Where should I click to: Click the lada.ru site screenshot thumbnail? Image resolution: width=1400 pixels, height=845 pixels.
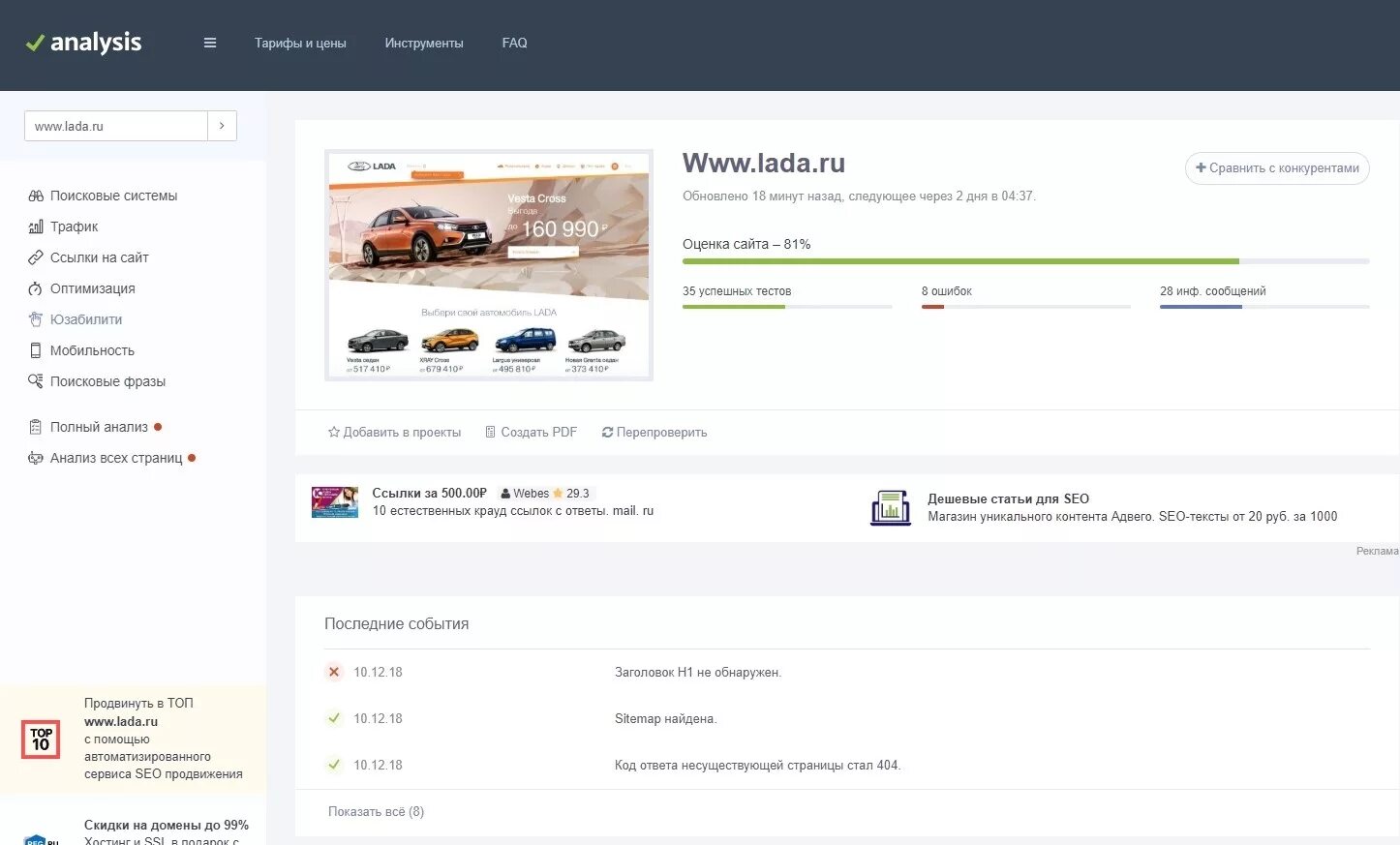[489, 265]
